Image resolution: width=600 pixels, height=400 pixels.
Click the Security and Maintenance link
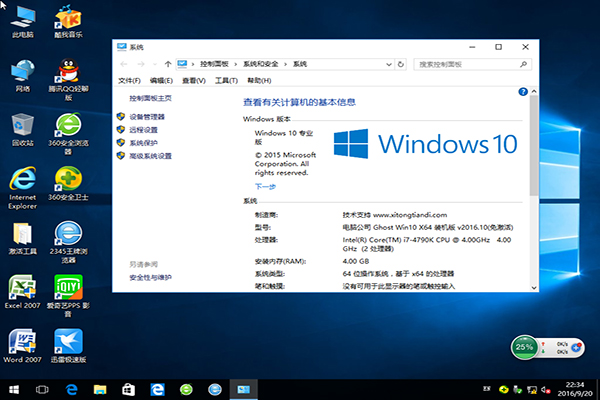150,277
